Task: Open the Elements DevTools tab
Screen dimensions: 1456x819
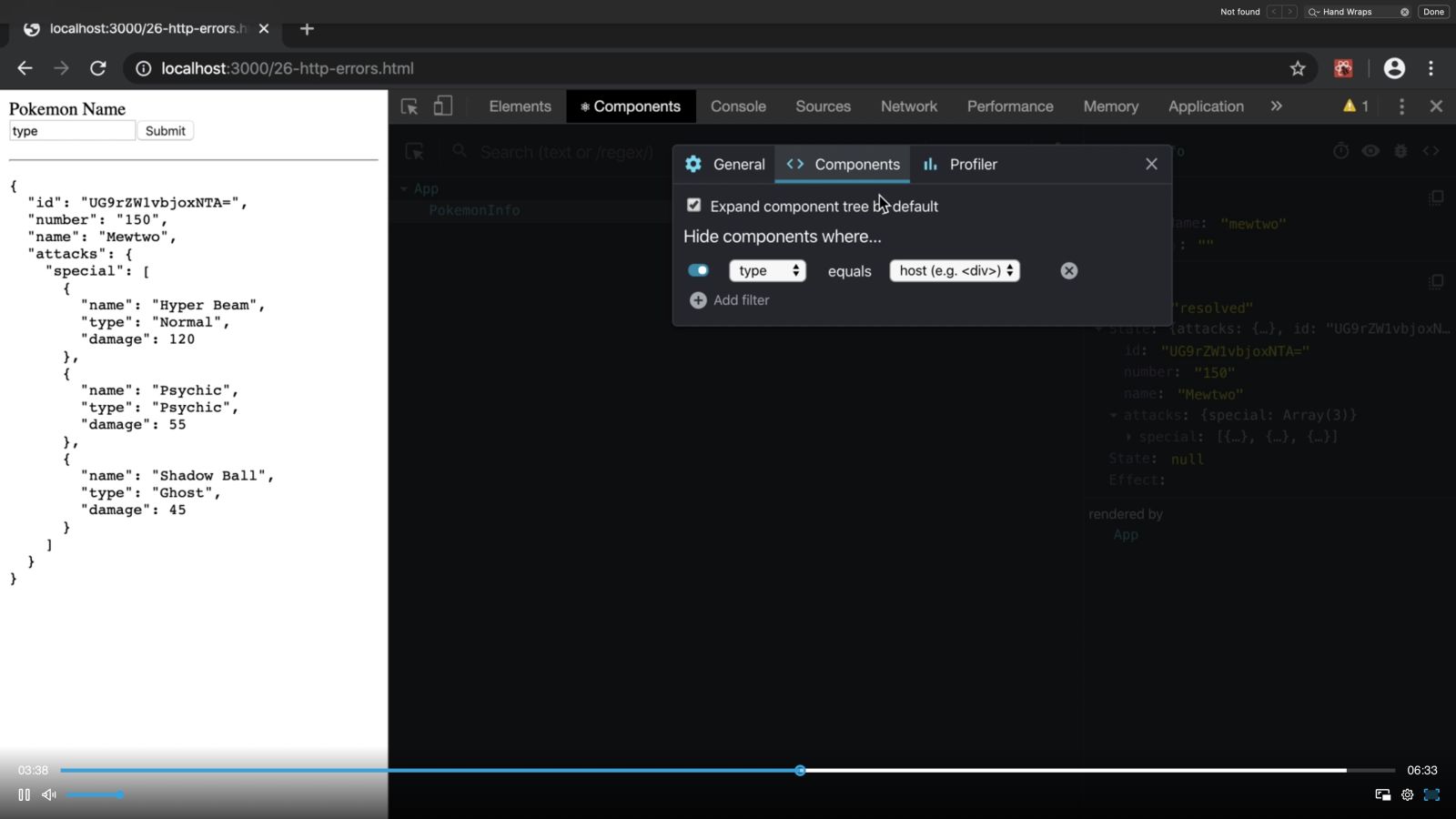Action: [520, 106]
